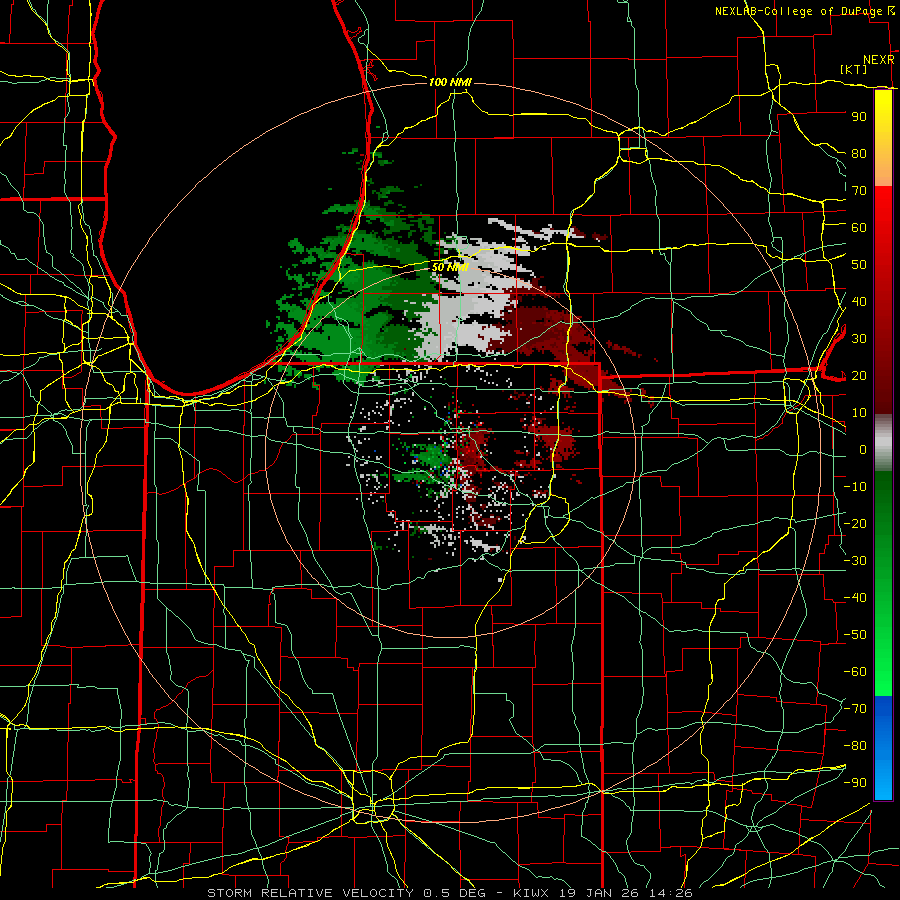Select the positive 80 knot scale label
The height and width of the screenshot is (900, 900).
(859, 154)
